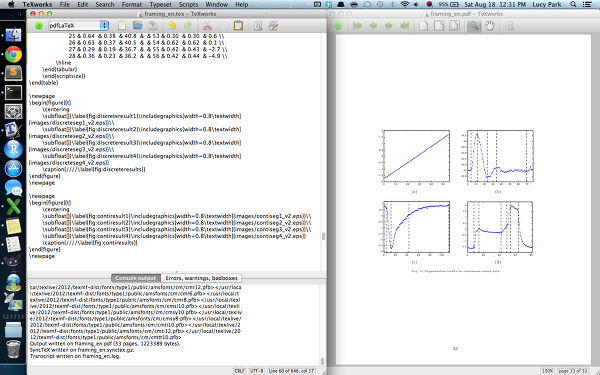The image size is (600, 375).
Task: Click Find icon in PDF preview toolbar
Action: 509,26
